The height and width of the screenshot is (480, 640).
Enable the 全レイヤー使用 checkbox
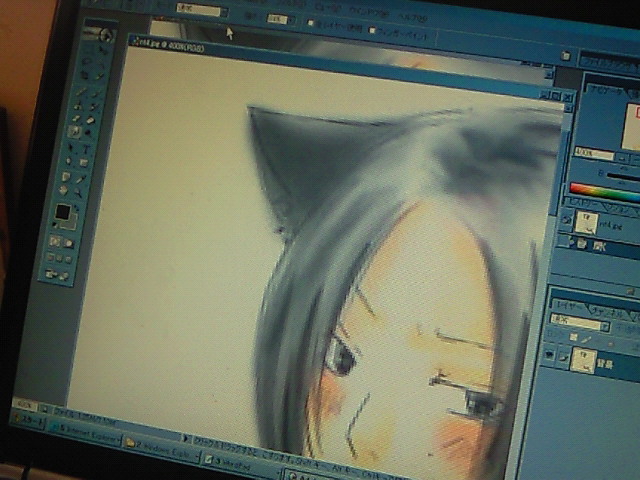pyautogui.click(x=311, y=23)
